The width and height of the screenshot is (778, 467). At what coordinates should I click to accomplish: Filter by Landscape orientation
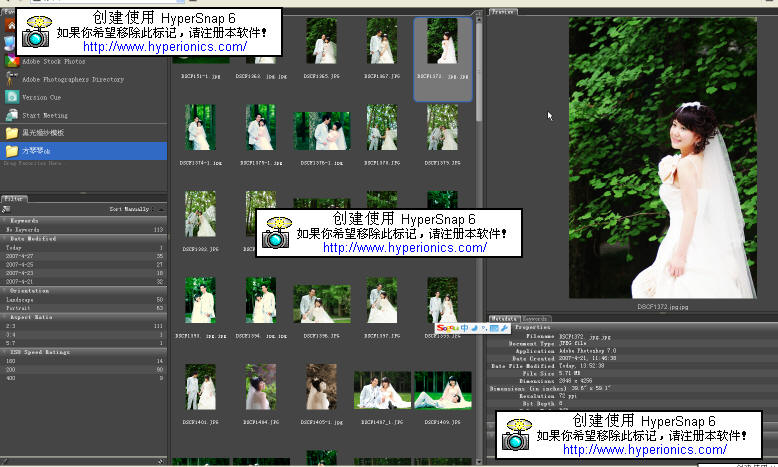click(x=83, y=299)
